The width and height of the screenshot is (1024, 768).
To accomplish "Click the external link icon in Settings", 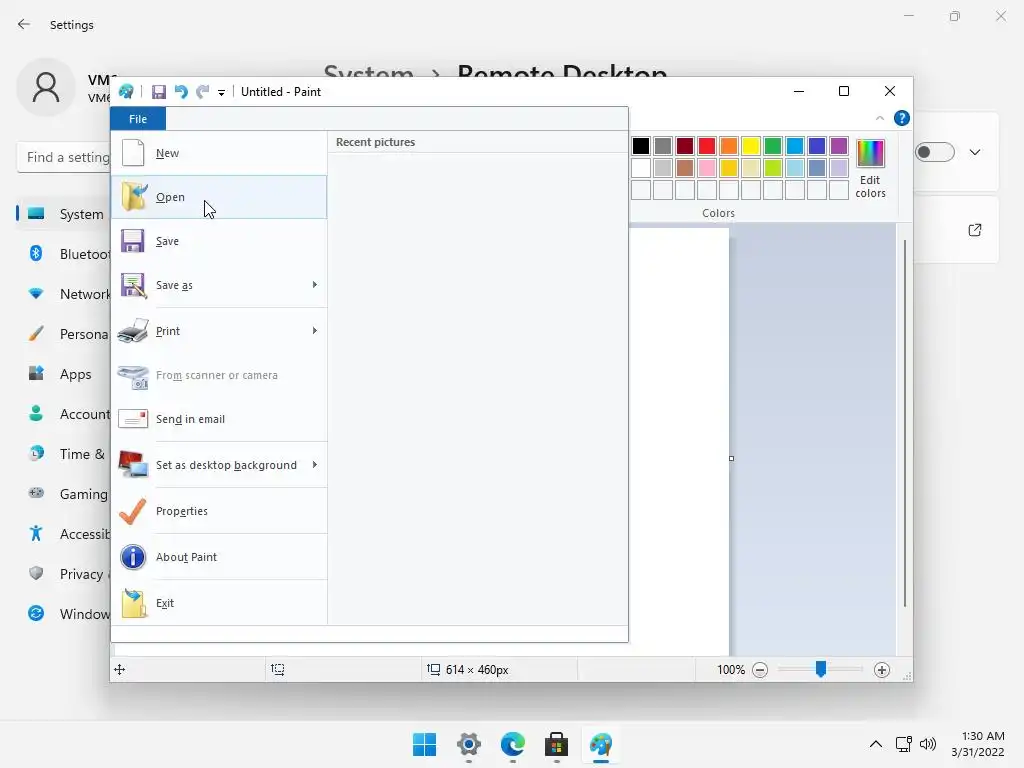I will [x=975, y=230].
